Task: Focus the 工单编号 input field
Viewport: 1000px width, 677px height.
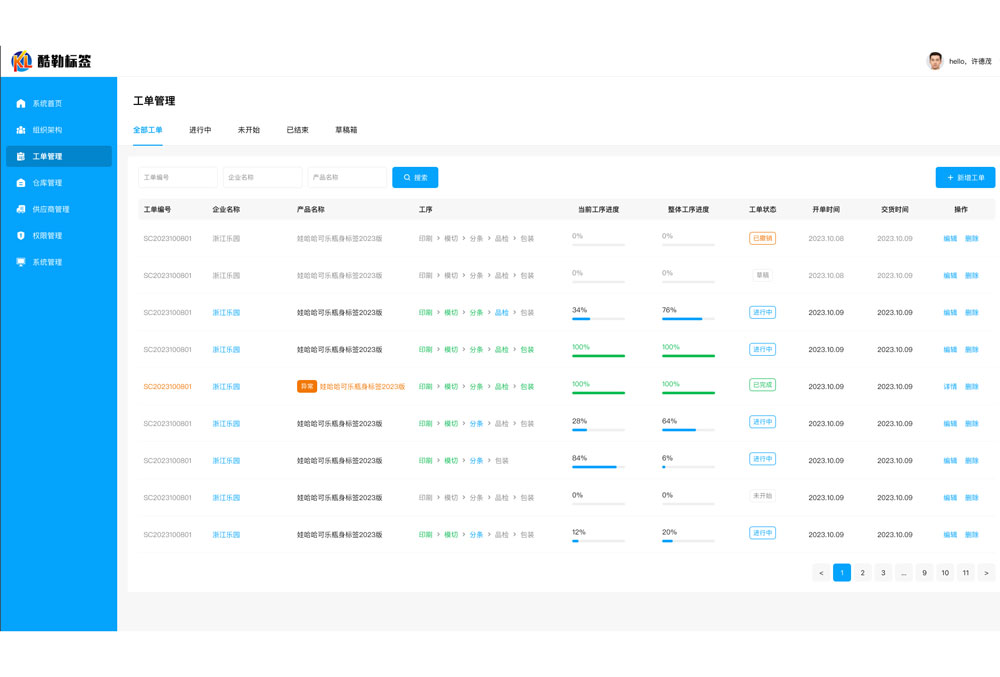Action: tap(177, 177)
